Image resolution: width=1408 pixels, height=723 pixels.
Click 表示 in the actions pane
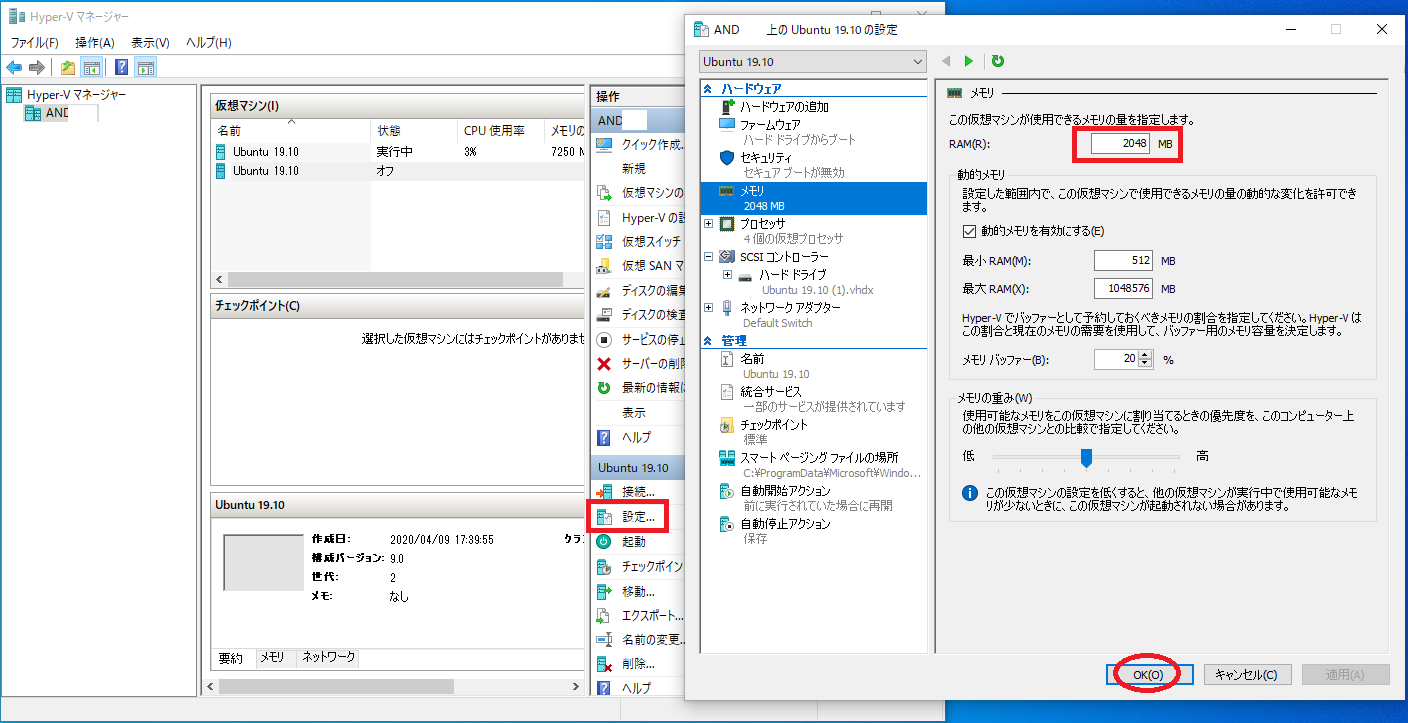tap(634, 413)
